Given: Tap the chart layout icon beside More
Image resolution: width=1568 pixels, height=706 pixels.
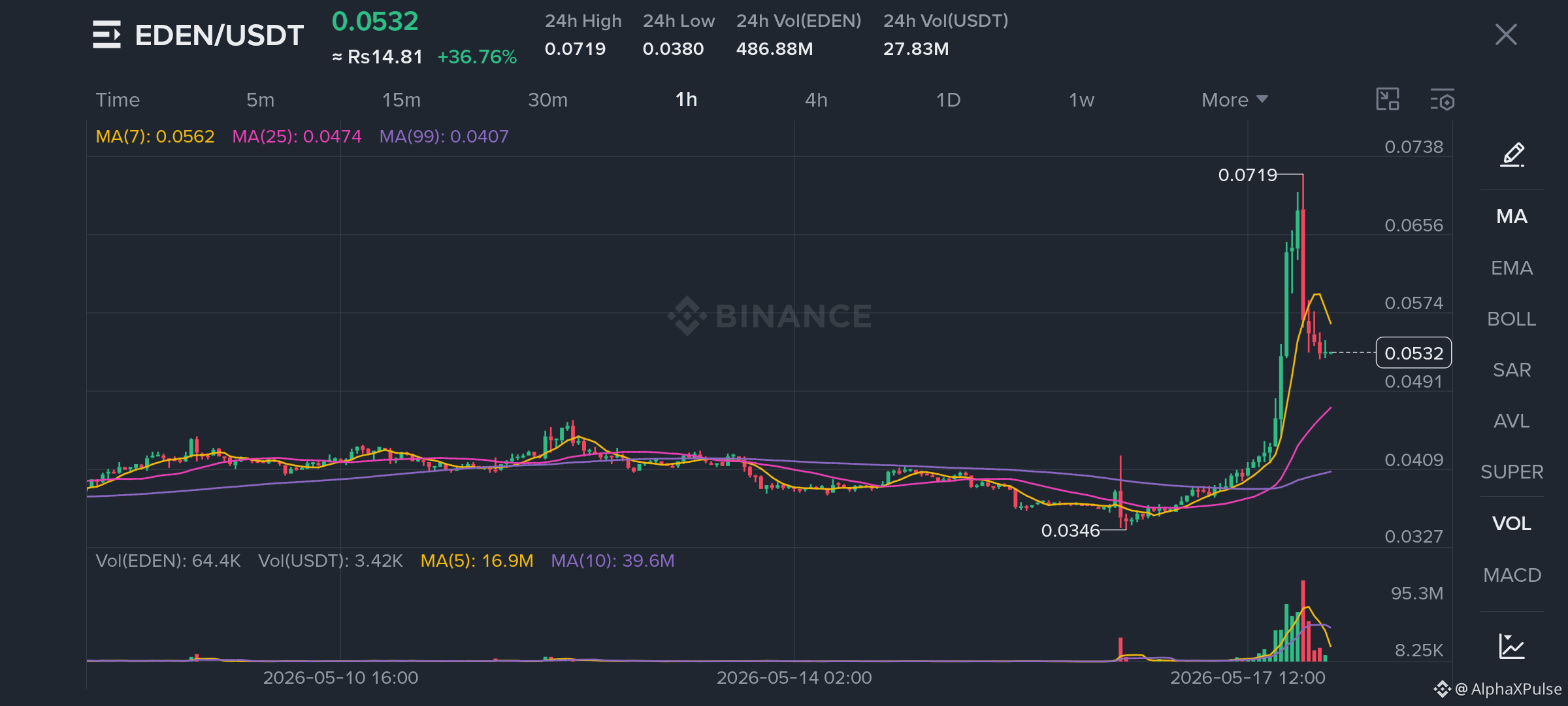Looking at the screenshot, I should [1388, 99].
